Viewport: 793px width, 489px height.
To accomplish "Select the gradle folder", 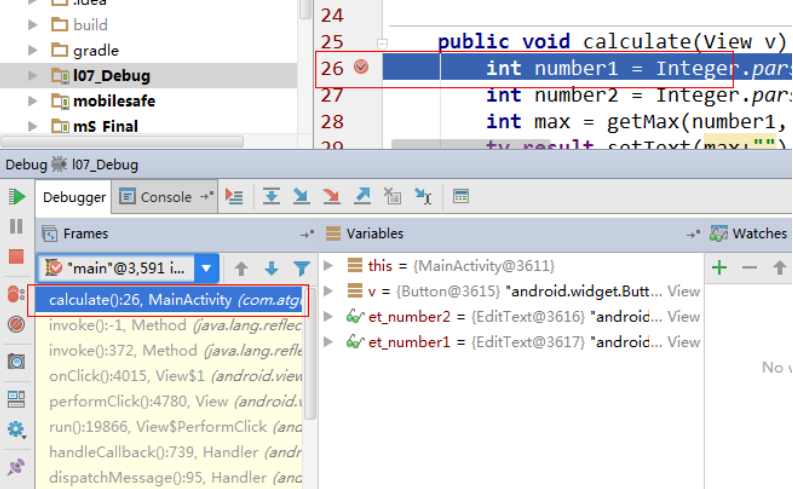I will pyautogui.click(x=96, y=51).
